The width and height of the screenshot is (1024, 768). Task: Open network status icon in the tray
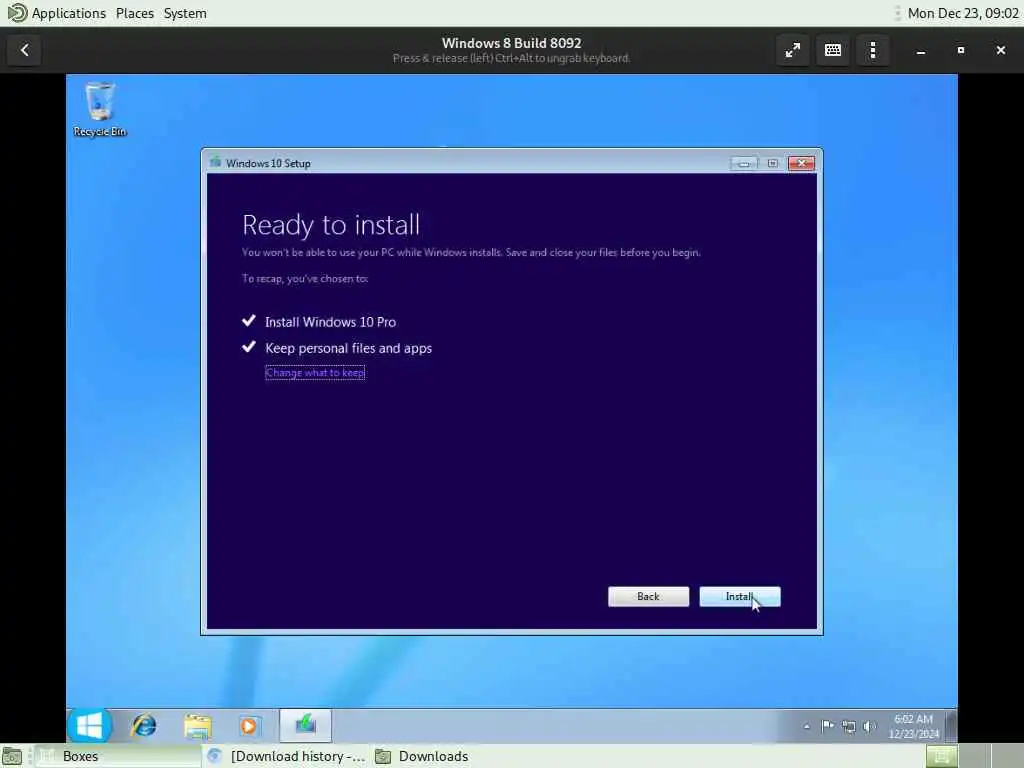pyautogui.click(x=848, y=726)
